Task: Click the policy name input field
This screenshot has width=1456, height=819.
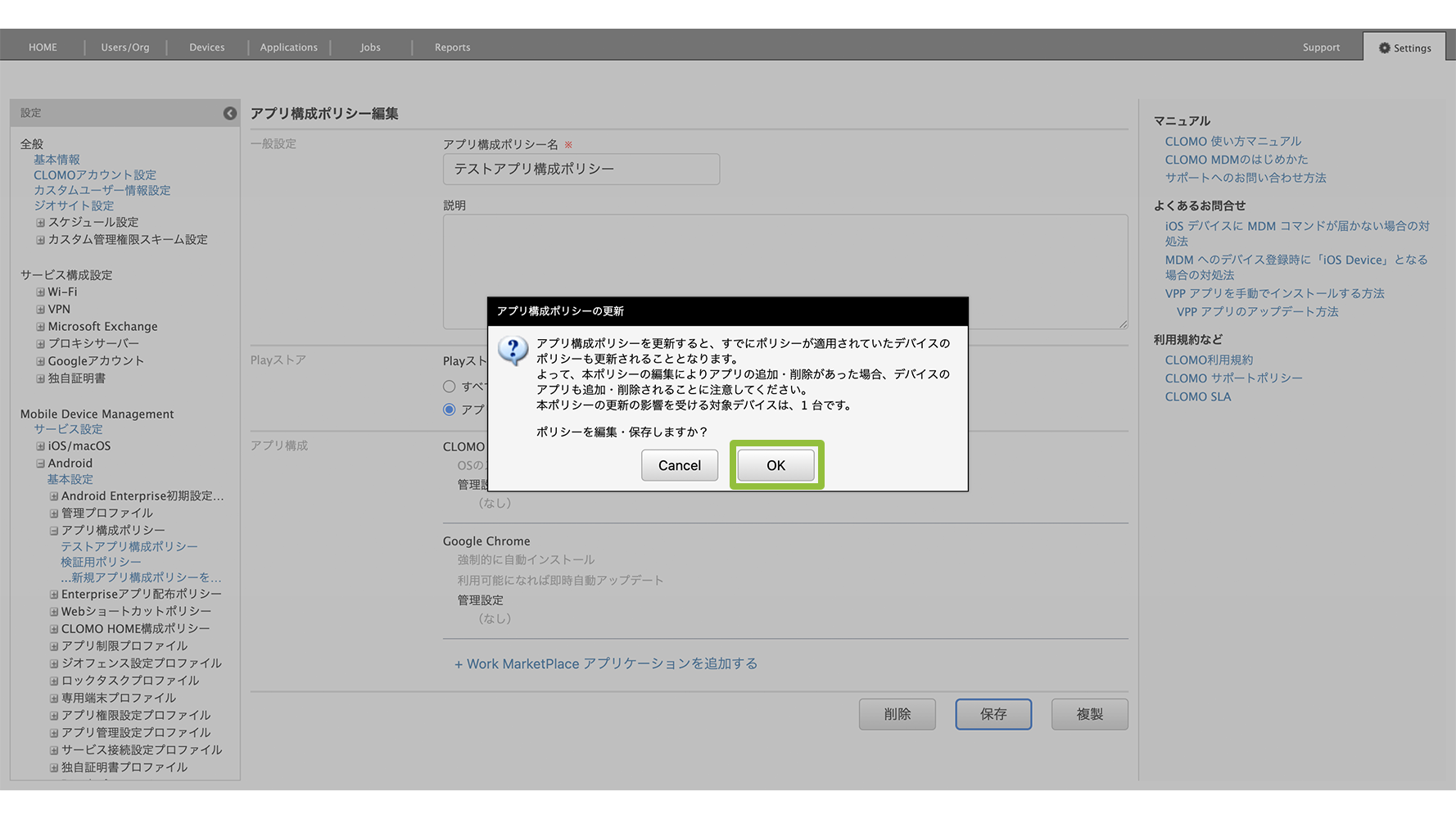Action: 581,170
